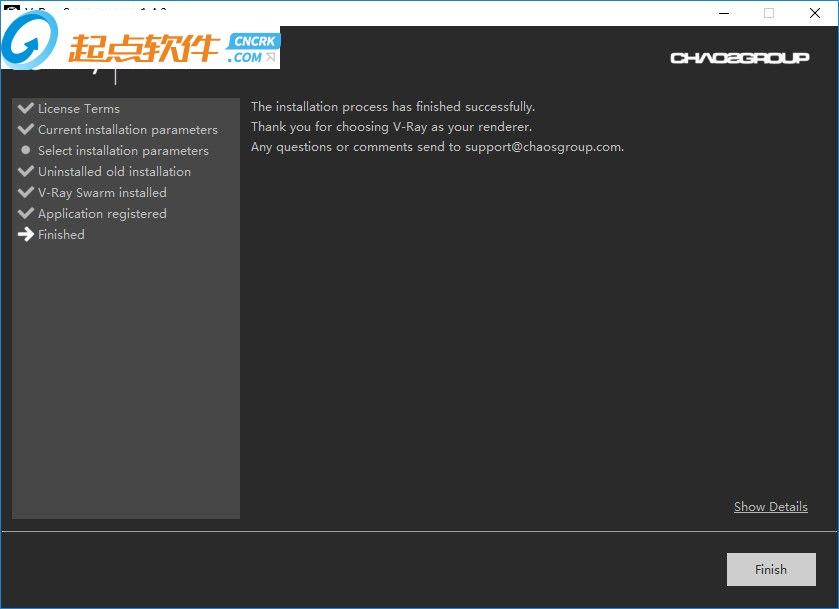Image resolution: width=839 pixels, height=609 pixels.
Task: Select Current installation parameters step
Action: 128,130
